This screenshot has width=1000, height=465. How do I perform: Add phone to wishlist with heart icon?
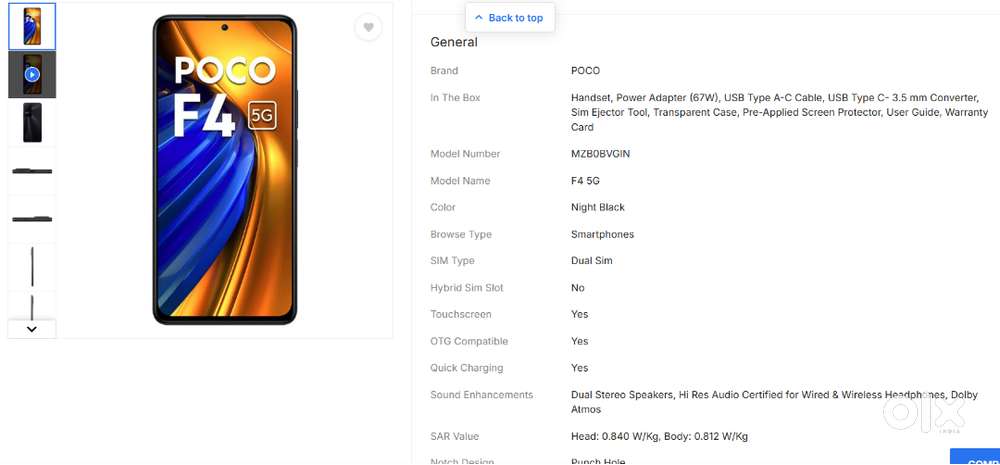[368, 27]
